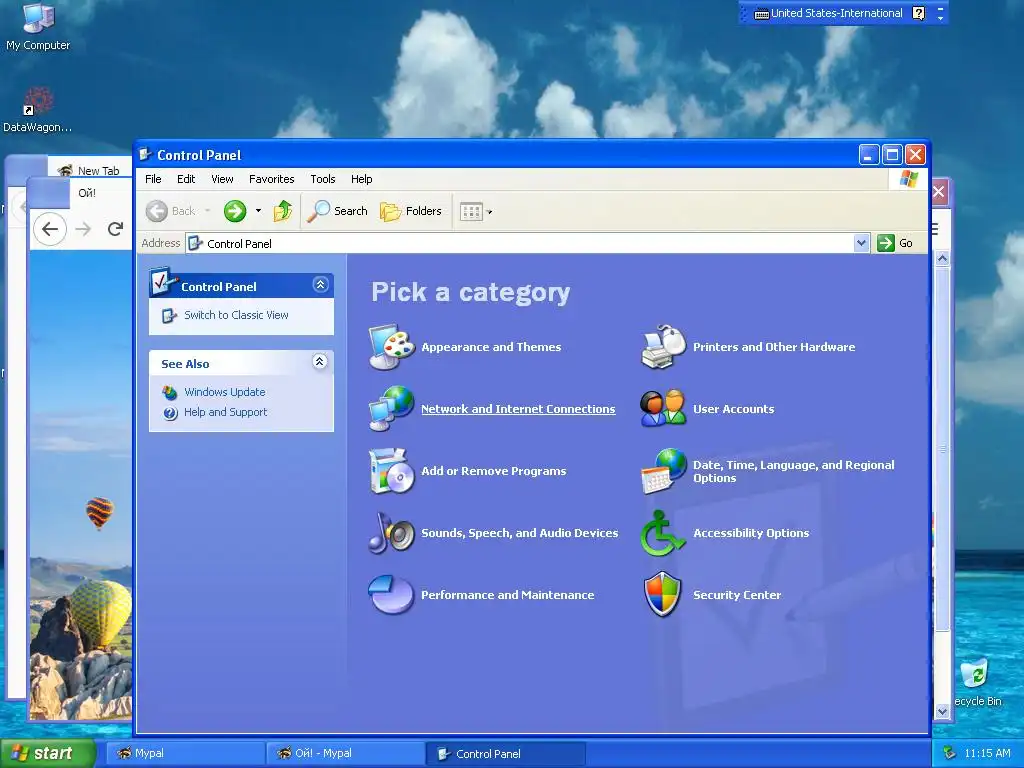Click the Windows Update icon in See Also

[x=170, y=392]
